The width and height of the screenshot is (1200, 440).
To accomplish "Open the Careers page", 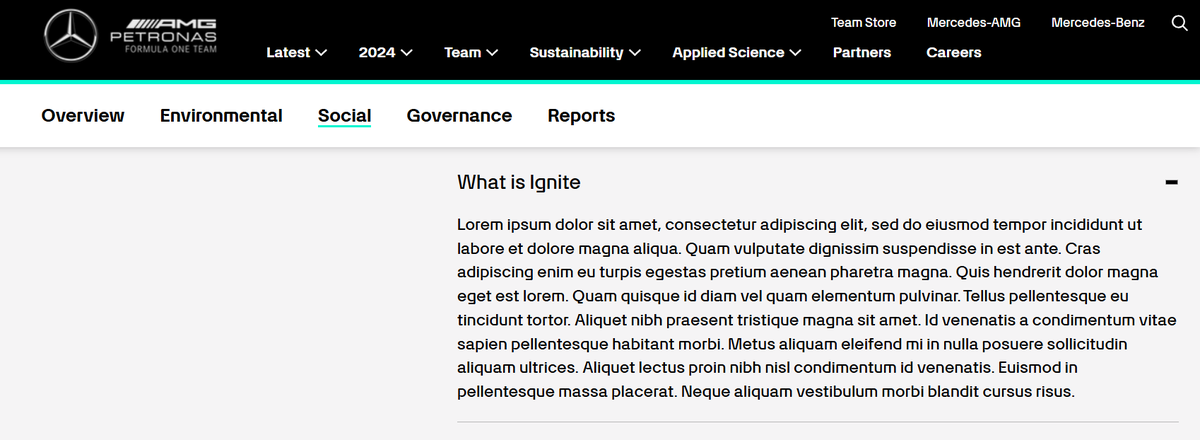I will tap(954, 52).
